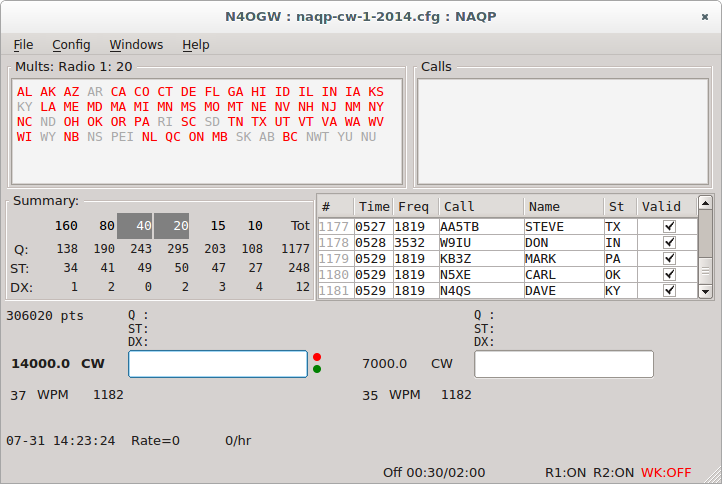Viewport: 722px width, 484px height.
Task: Click callsign W9IU in the log
Action: click(455, 243)
